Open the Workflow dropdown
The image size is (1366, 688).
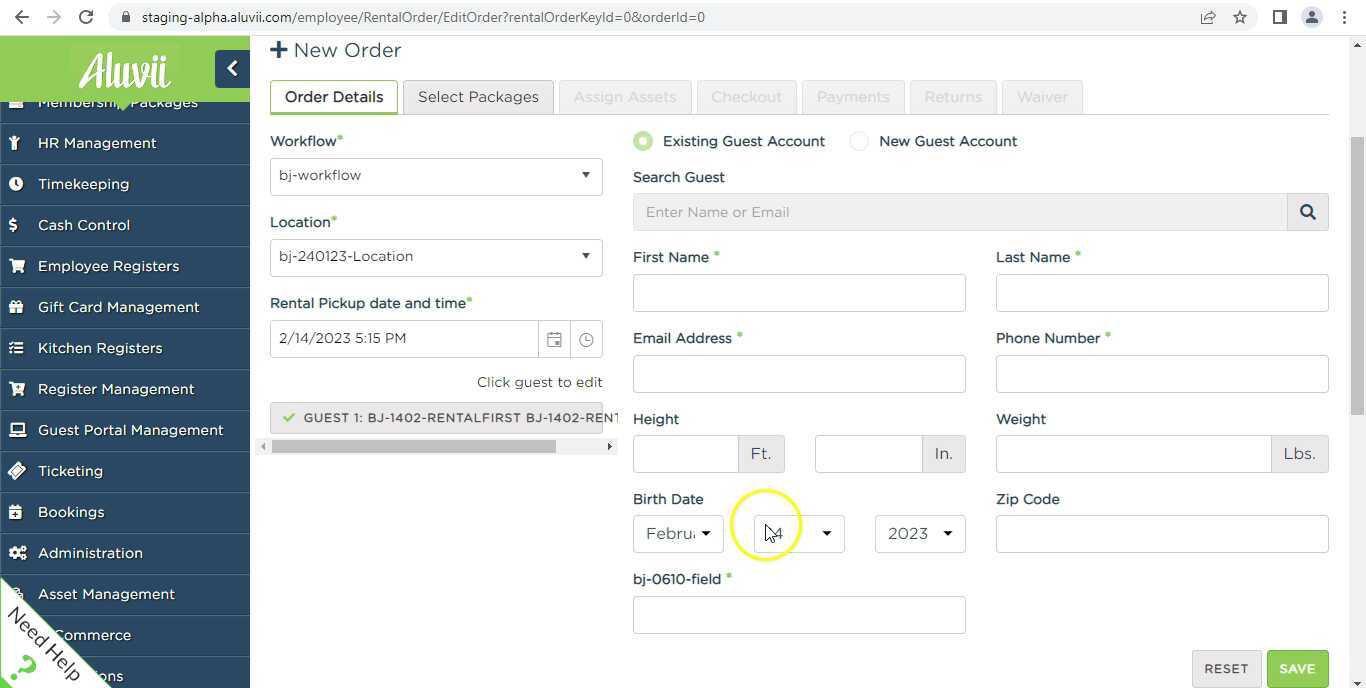coord(435,175)
